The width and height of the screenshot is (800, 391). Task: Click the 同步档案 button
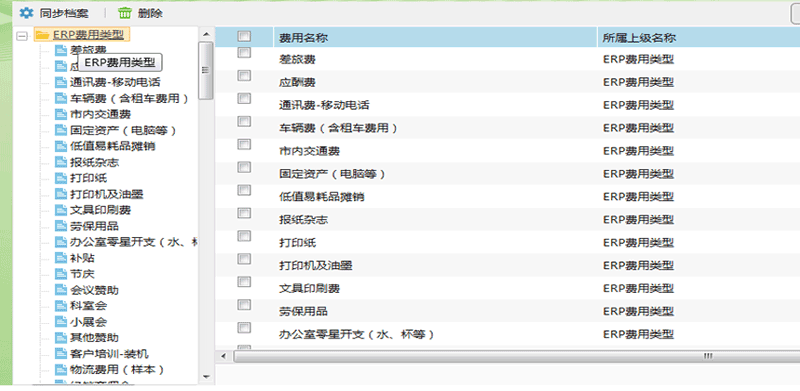[54, 13]
